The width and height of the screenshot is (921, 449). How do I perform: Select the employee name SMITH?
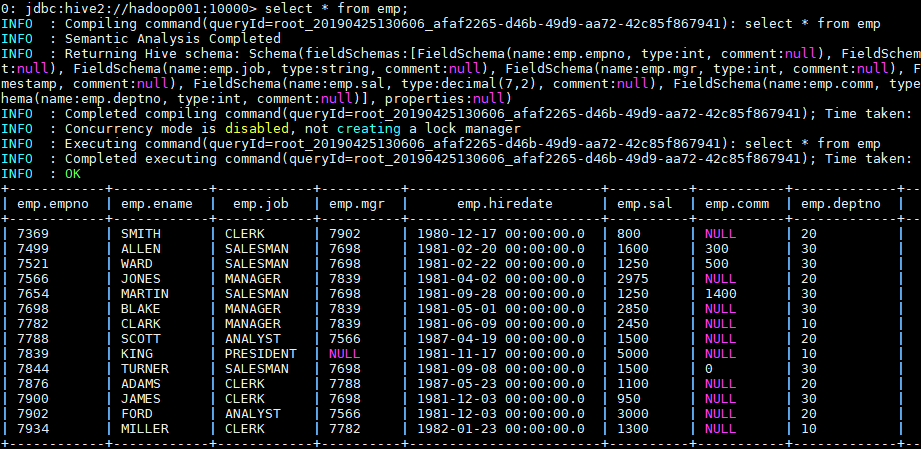[141, 233]
